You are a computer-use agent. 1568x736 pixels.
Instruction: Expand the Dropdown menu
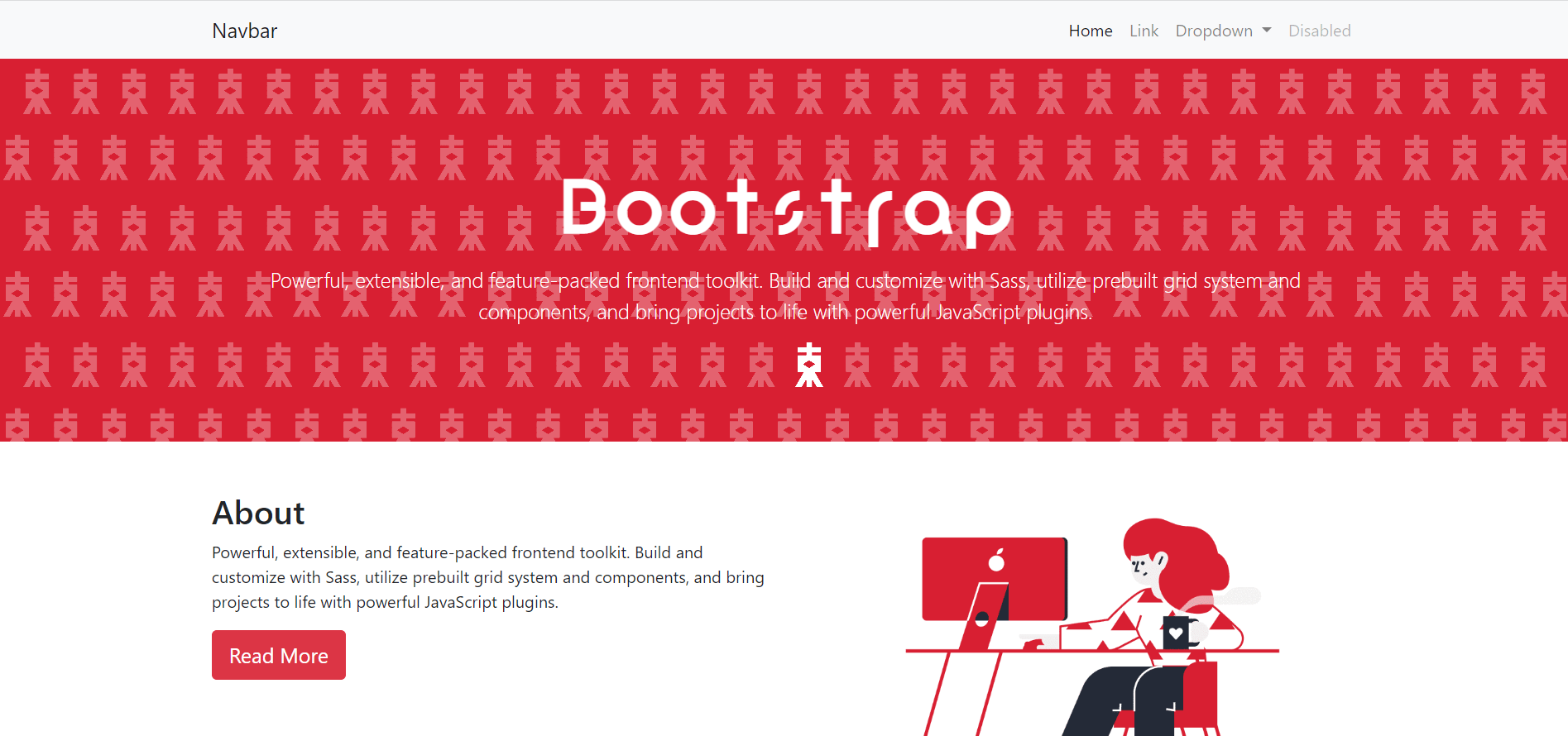point(1223,31)
